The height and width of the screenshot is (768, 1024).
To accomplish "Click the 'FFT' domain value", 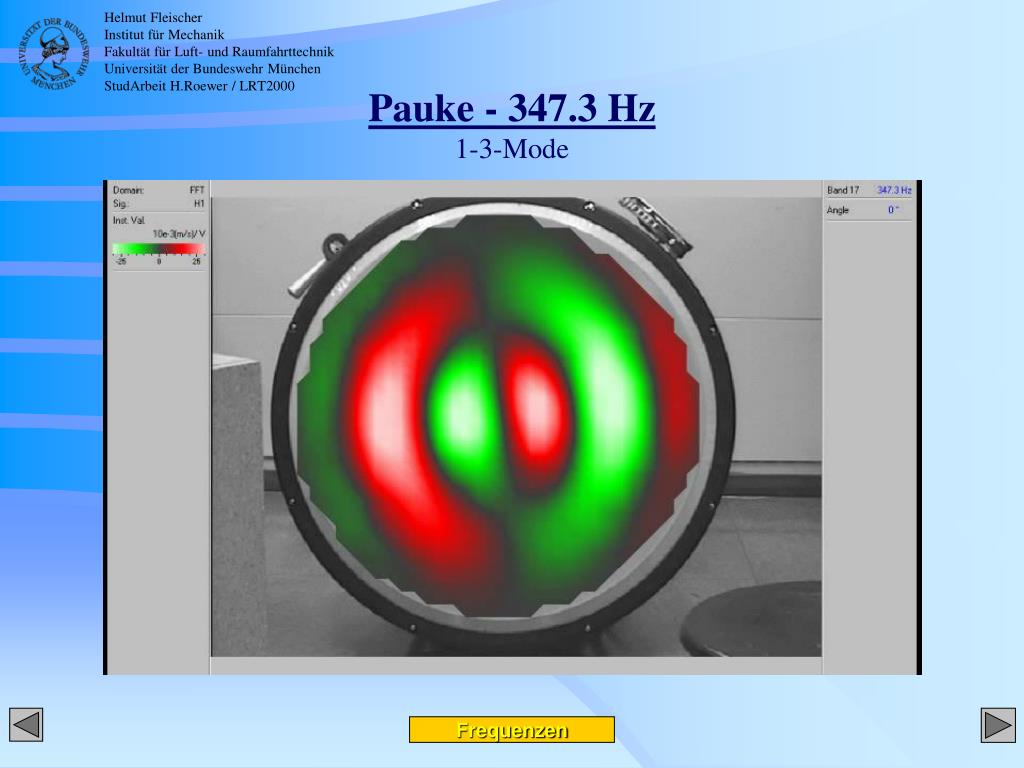I will point(197,190).
